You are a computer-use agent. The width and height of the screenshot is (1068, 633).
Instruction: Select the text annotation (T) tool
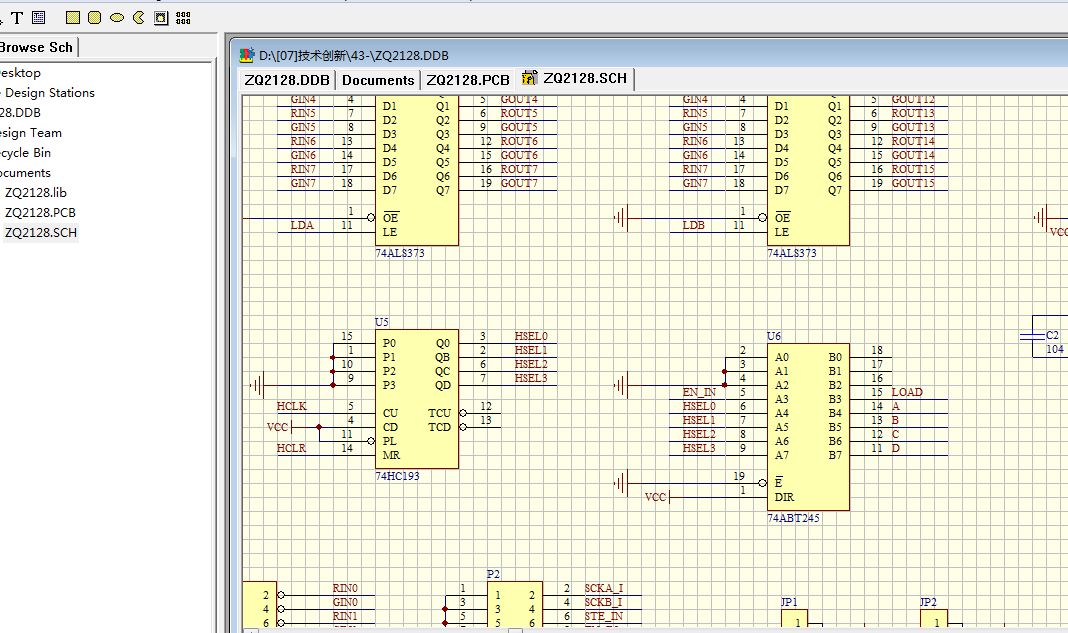(x=17, y=18)
